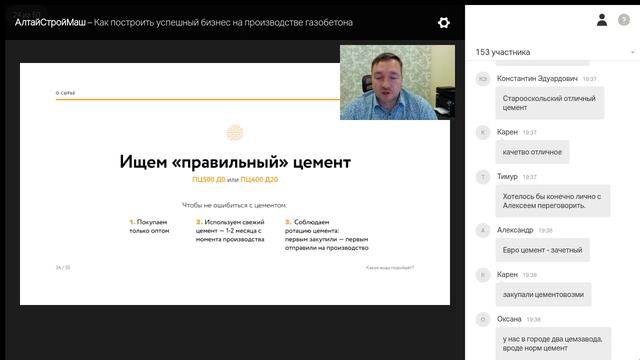
Task: Click slide point 'Используем свежий цемент'
Action: pos(230,231)
